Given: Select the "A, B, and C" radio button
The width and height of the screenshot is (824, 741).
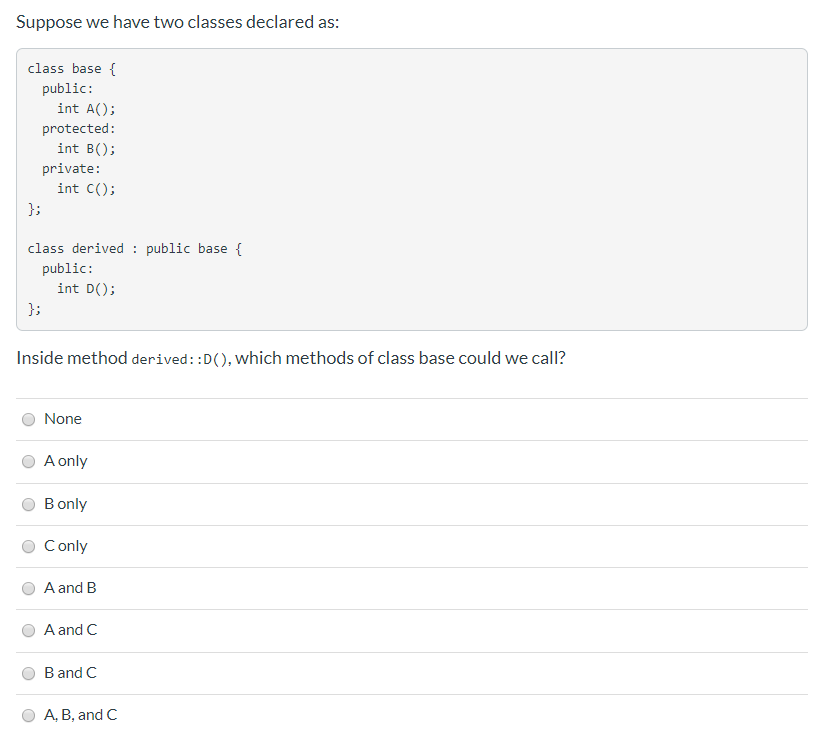Looking at the screenshot, I should (x=28, y=715).
